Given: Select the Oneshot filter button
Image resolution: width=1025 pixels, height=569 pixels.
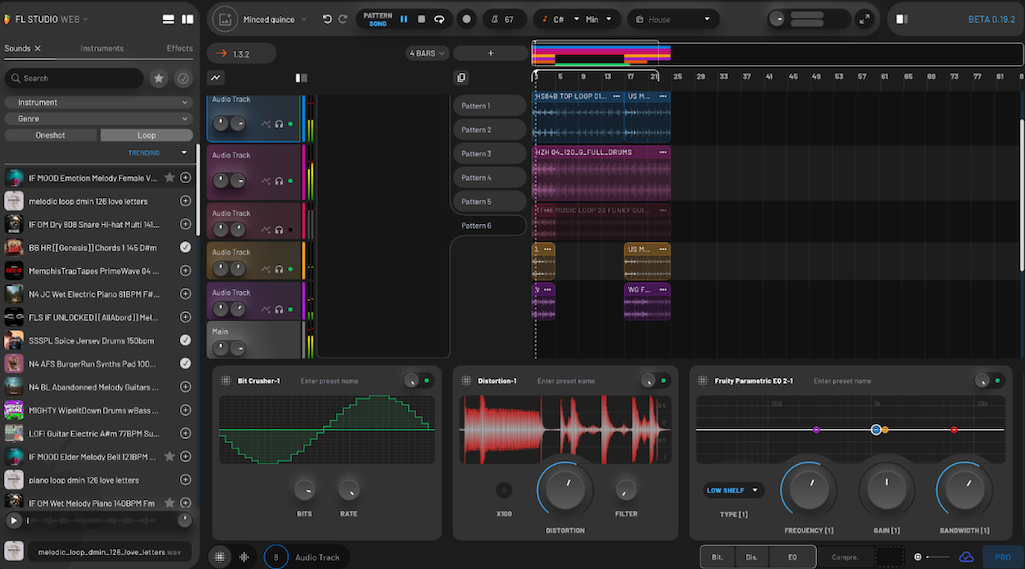Looking at the screenshot, I should pos(50,135).
